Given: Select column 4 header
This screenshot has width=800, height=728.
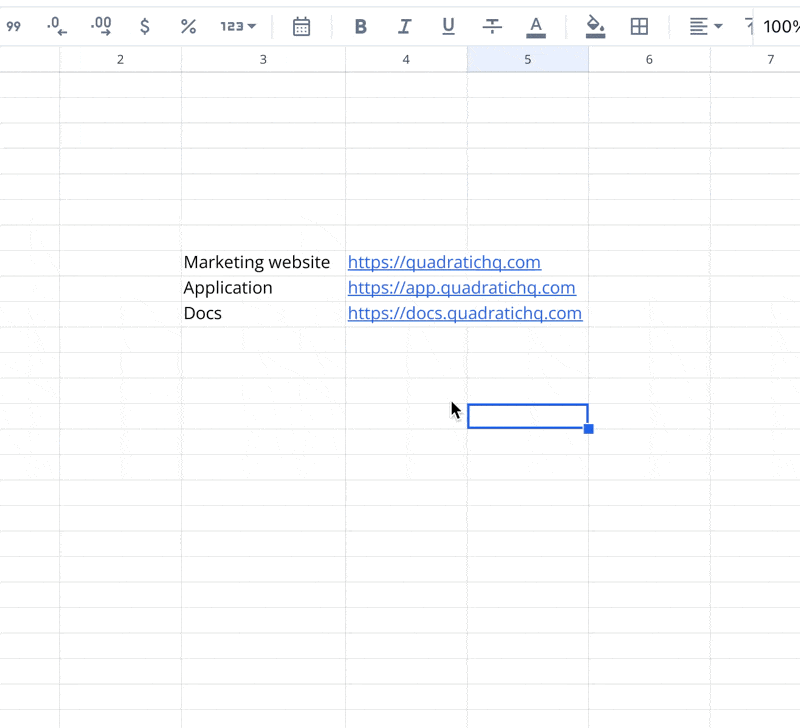Looking at the screenshot, I should 406,59.
